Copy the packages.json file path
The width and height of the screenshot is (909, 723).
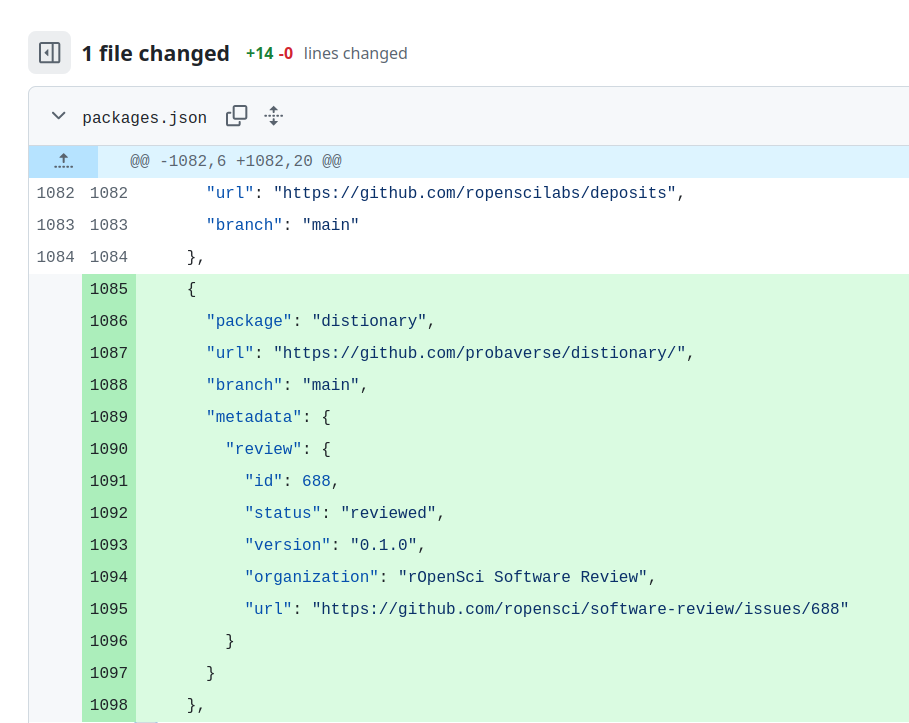pos(236,116)
